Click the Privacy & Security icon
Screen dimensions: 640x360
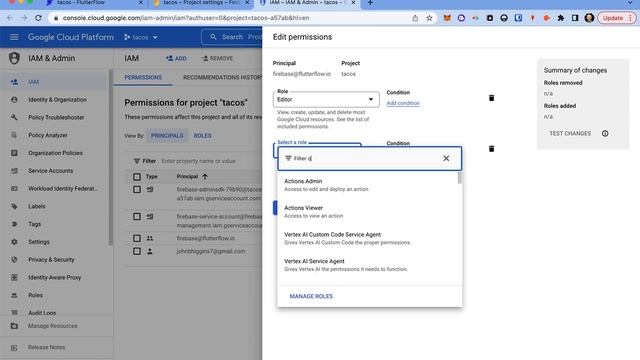(14, 260)
